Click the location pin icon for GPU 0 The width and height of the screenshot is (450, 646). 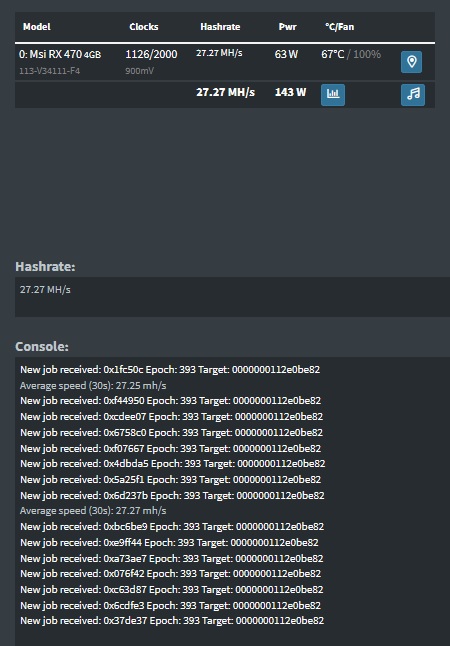pyautogui.click(x=411, y=62)
